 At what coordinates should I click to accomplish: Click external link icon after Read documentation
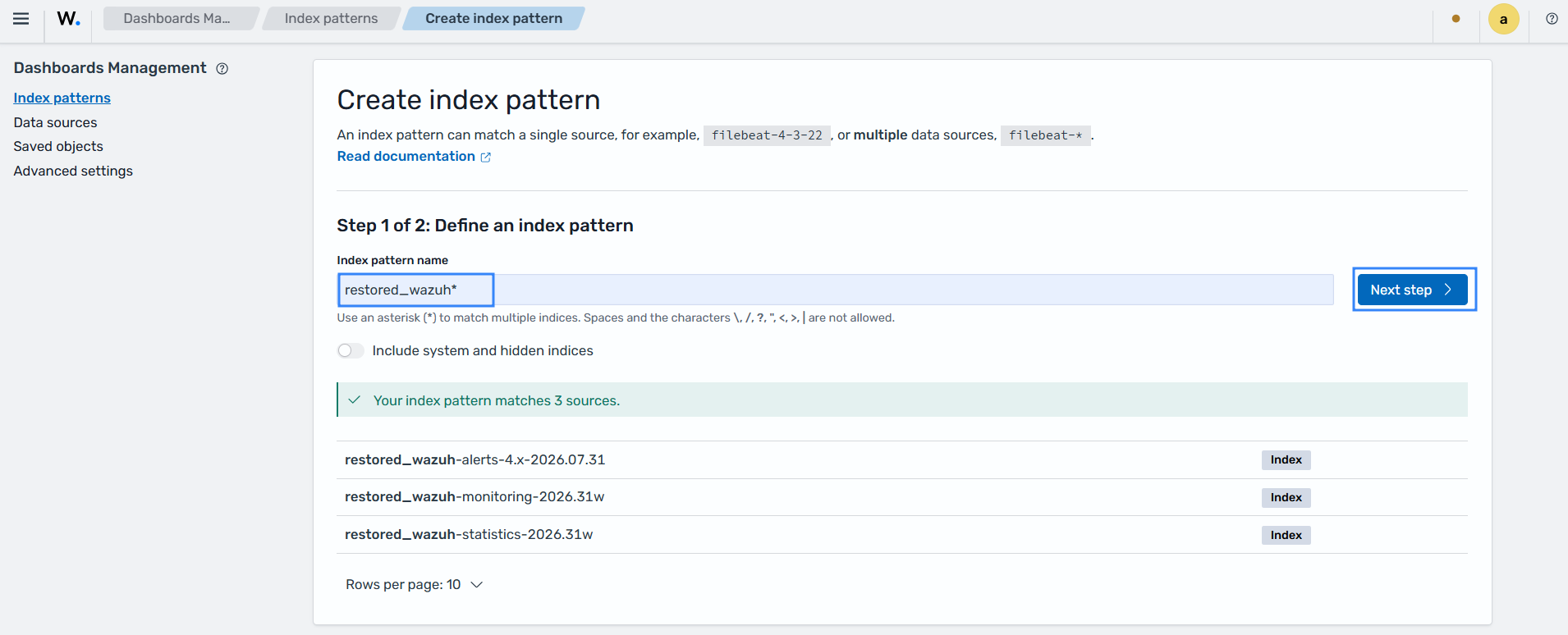485,157
